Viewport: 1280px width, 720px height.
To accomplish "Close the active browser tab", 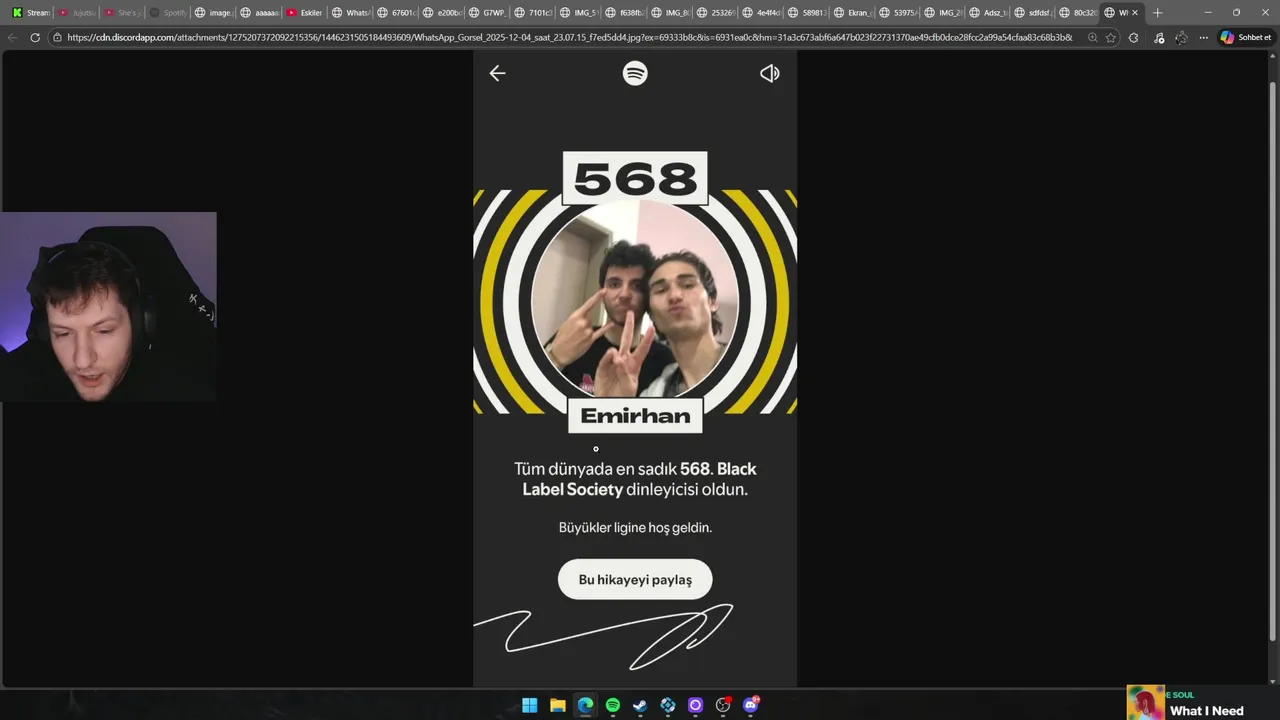I will [x=1134, y=13].
